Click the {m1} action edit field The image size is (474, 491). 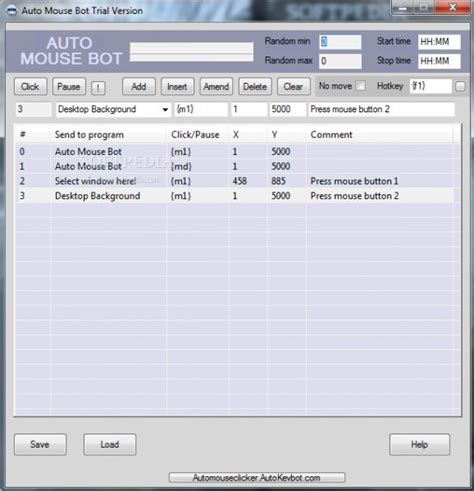pyautogui.click(x=201, y=110)
